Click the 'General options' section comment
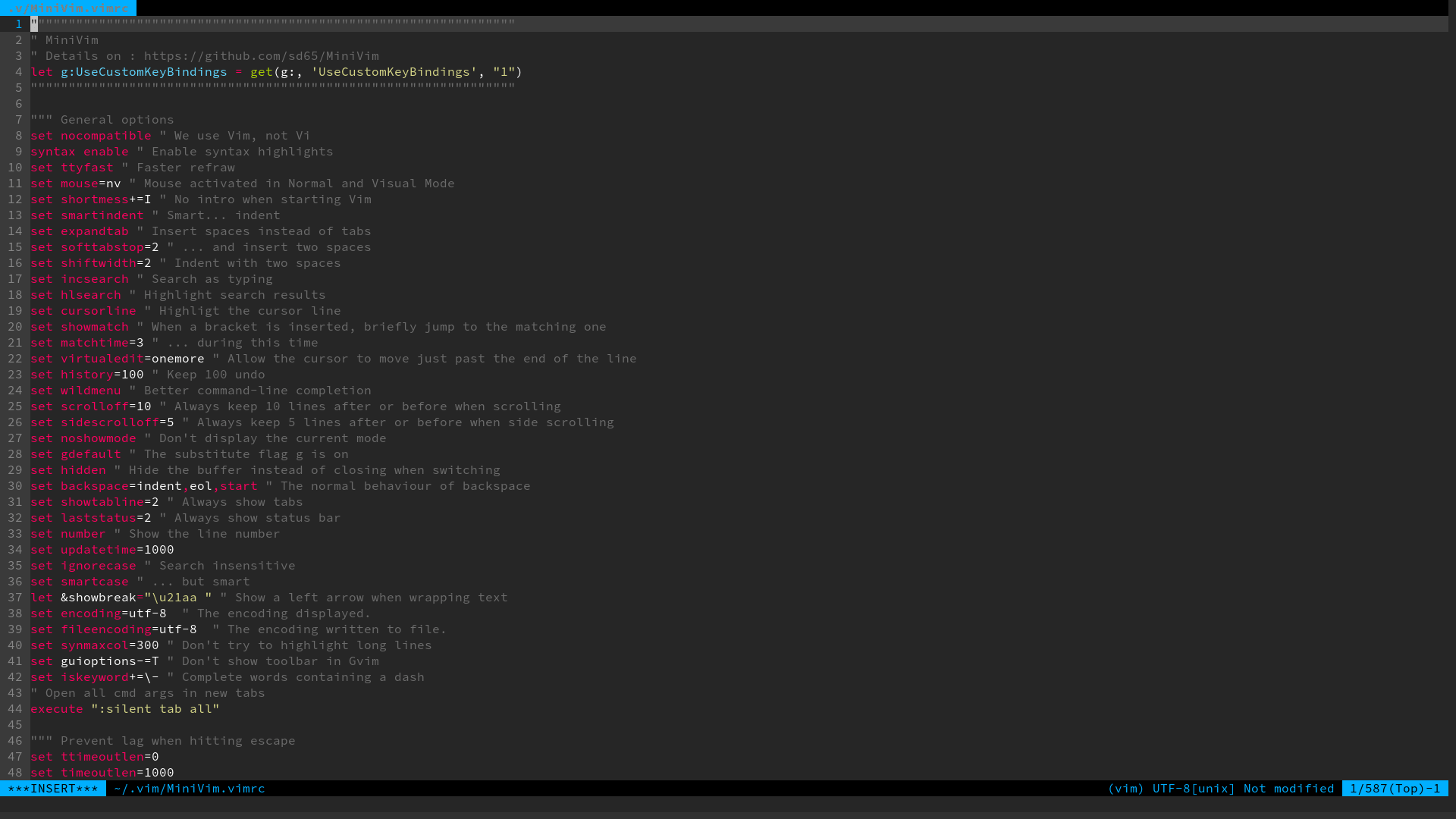This screenshot has width=1456, height=819. [x=117, y=119]
